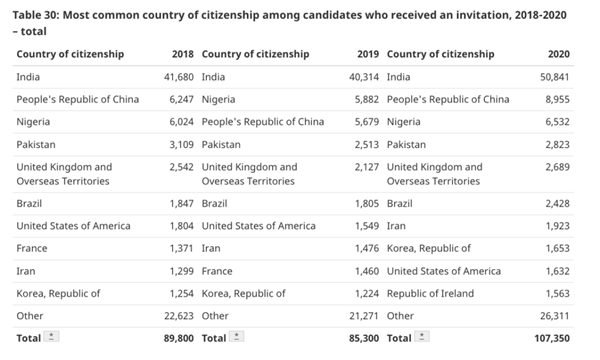Click India's 2020 value 50,841
The image size is (600, 360).
554,77
